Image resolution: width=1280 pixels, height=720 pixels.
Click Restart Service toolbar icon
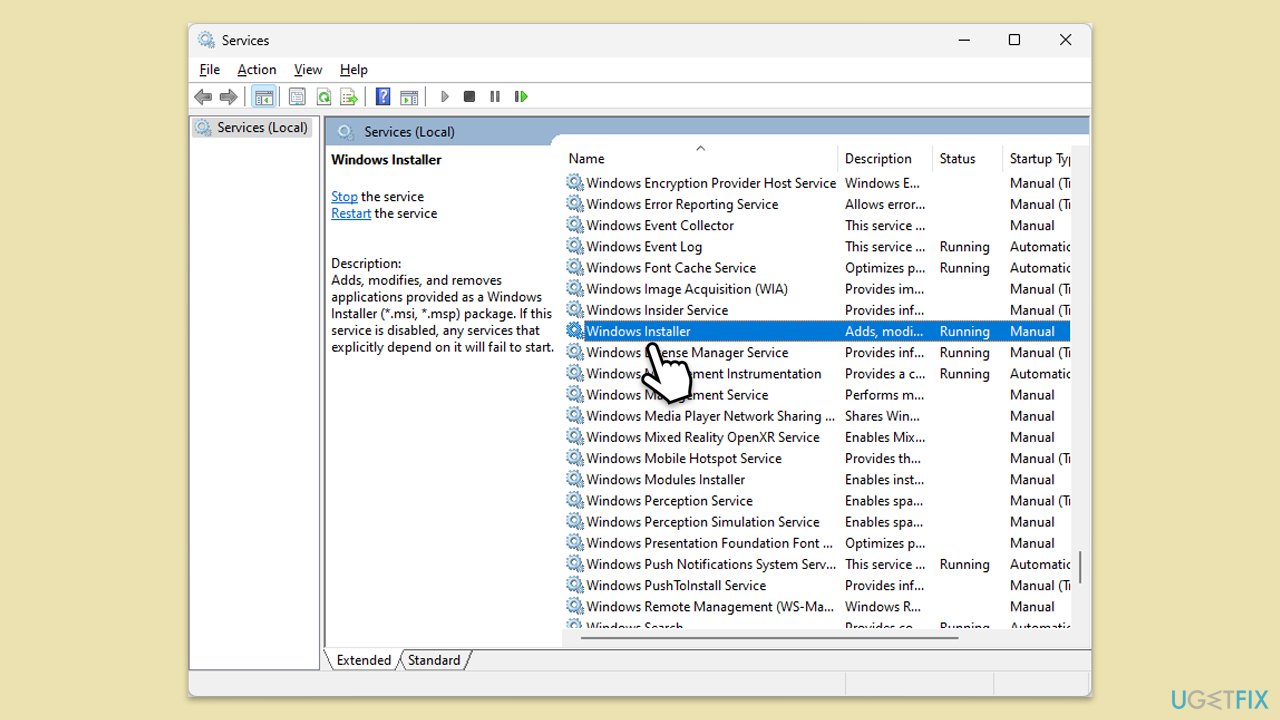coord(521,97)
